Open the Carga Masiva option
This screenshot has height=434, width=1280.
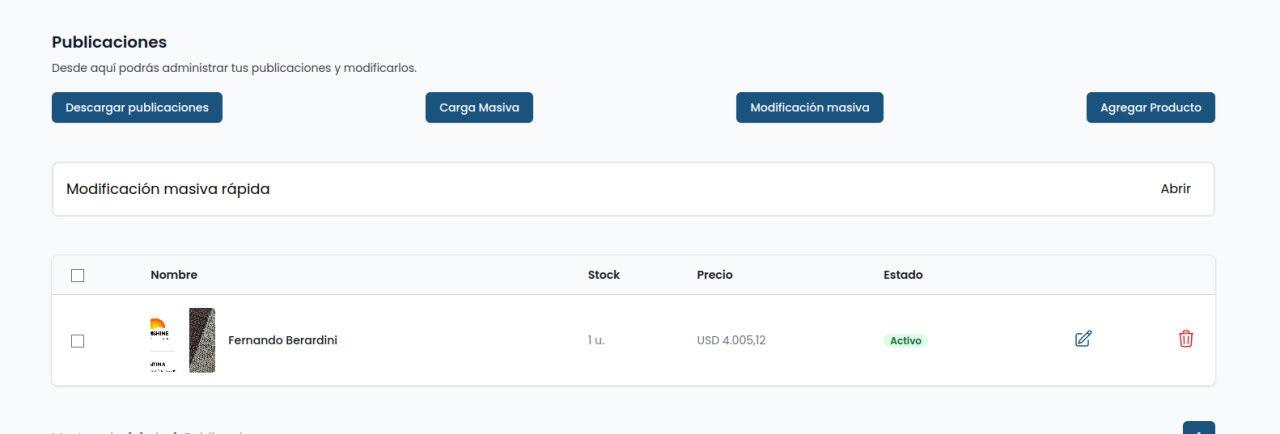point(479,108)
